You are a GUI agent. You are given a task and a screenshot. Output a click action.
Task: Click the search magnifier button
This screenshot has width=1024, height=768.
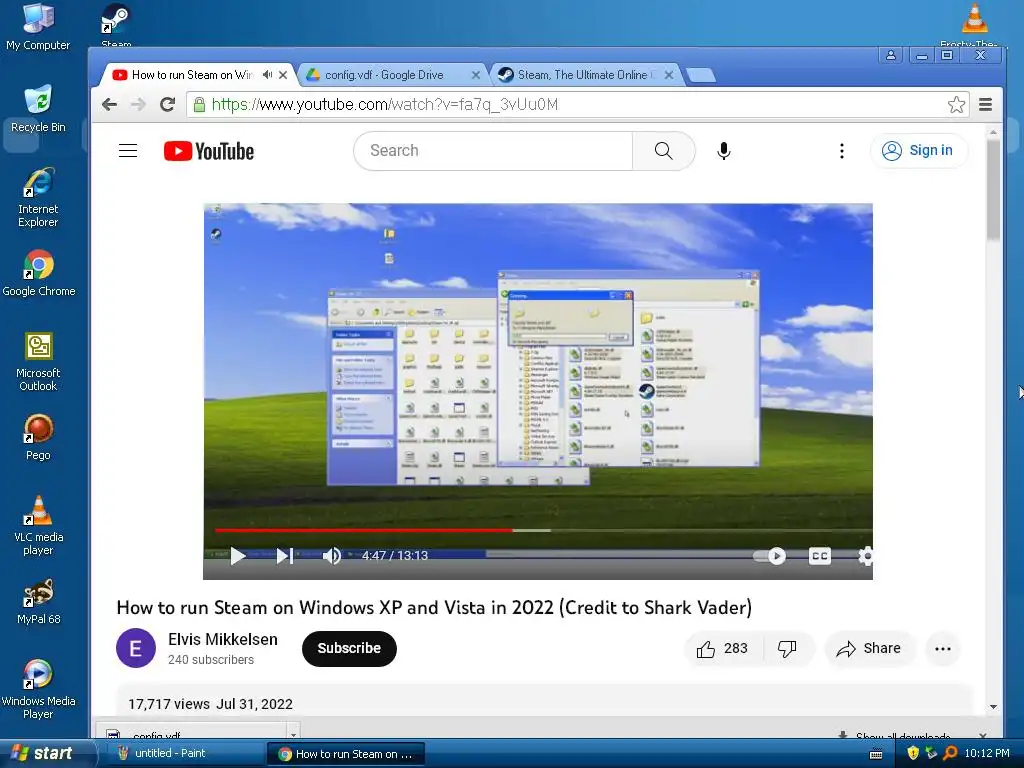pyautogui.click(x=663, y=151)
